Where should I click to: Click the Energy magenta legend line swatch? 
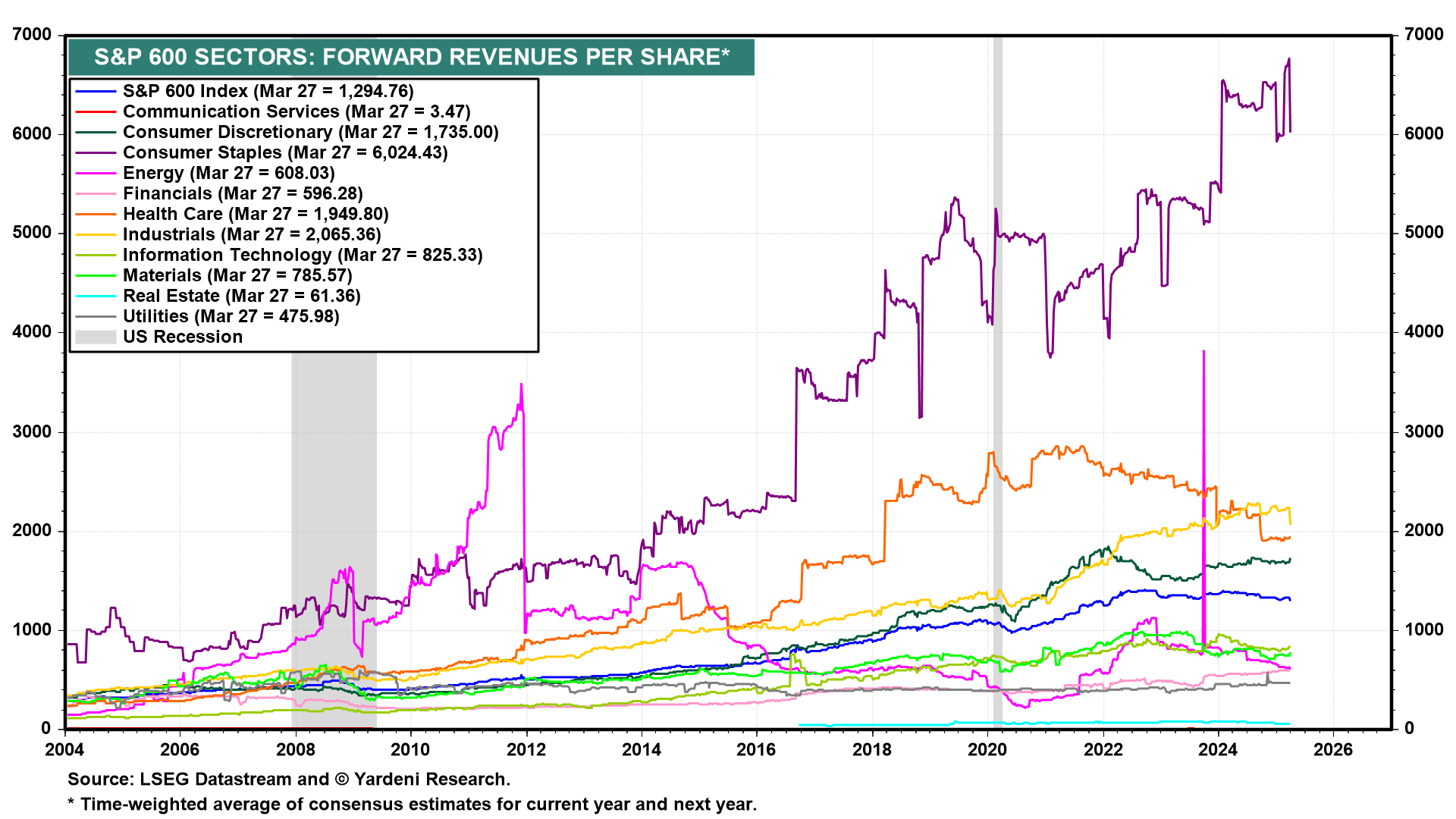96,174
